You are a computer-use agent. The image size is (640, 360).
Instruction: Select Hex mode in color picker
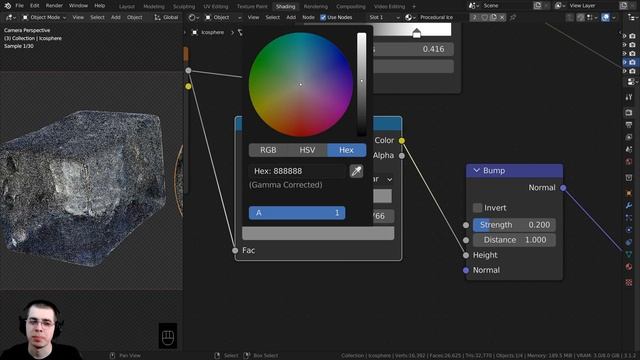[x=347, y=150]
